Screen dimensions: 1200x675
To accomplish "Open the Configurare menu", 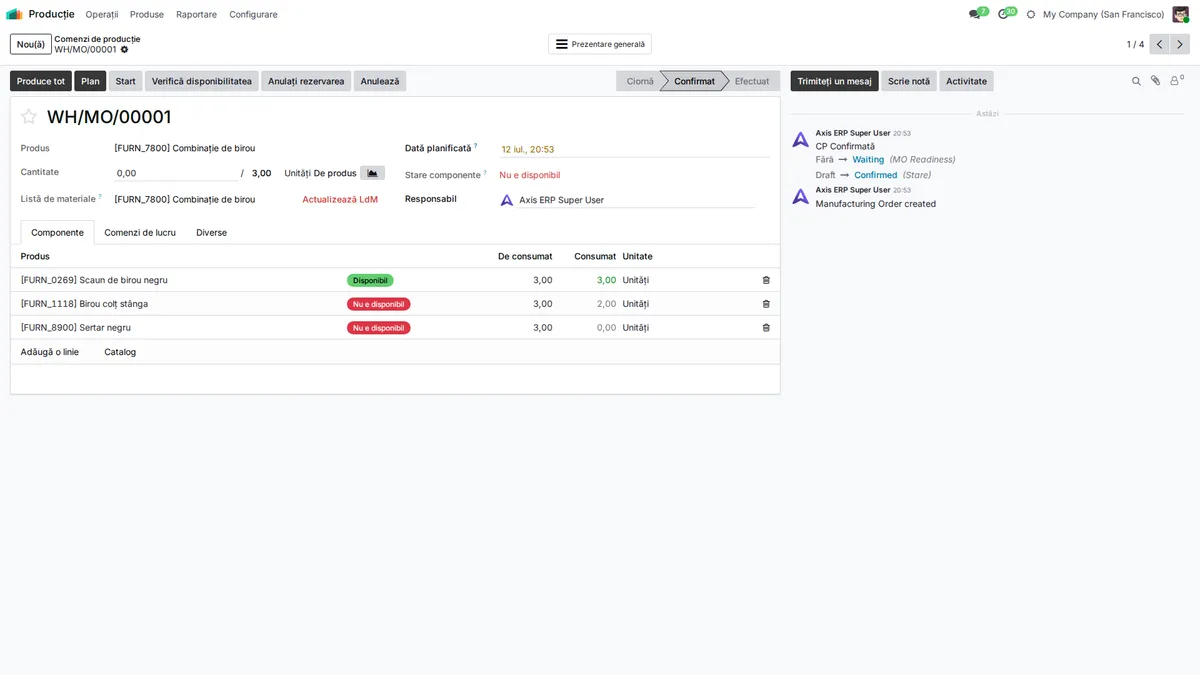I will click(x=253, y=14).
